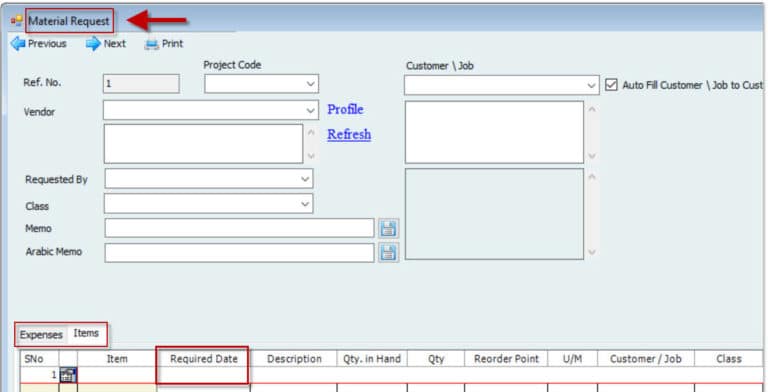This screenshot has width=768, height=392.
Task: Toggle Auto Fill Customer \ Job checkbox
Action: click(611, 85)
